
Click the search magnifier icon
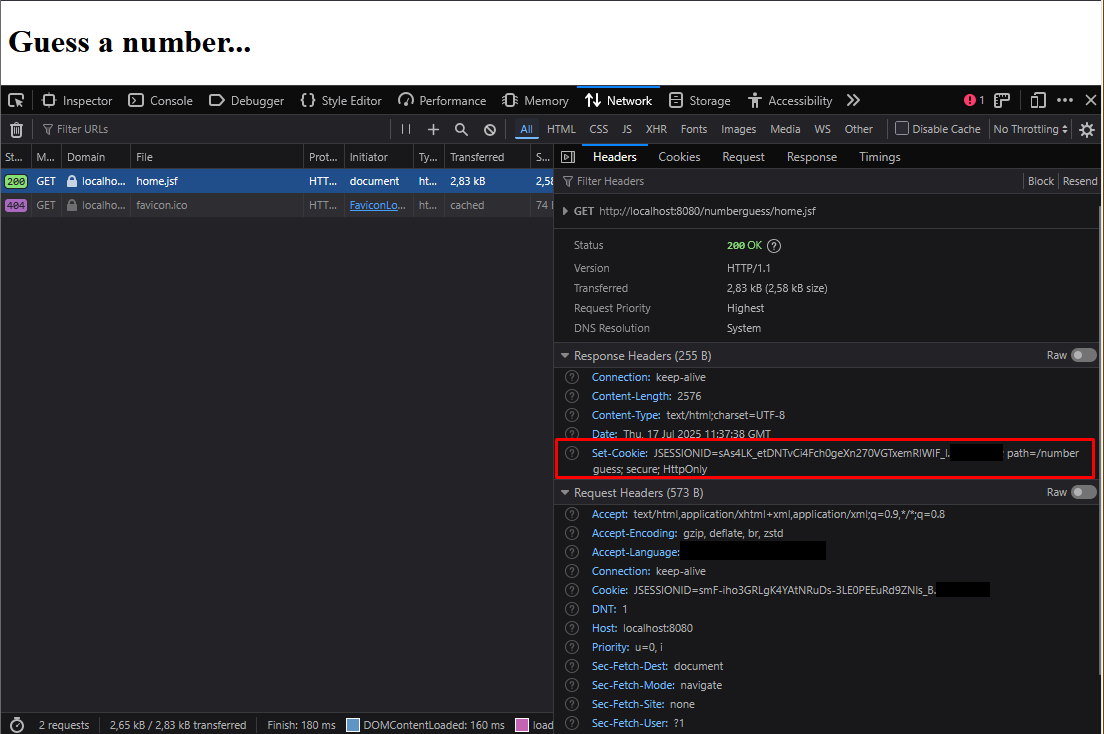click(461, 129)
